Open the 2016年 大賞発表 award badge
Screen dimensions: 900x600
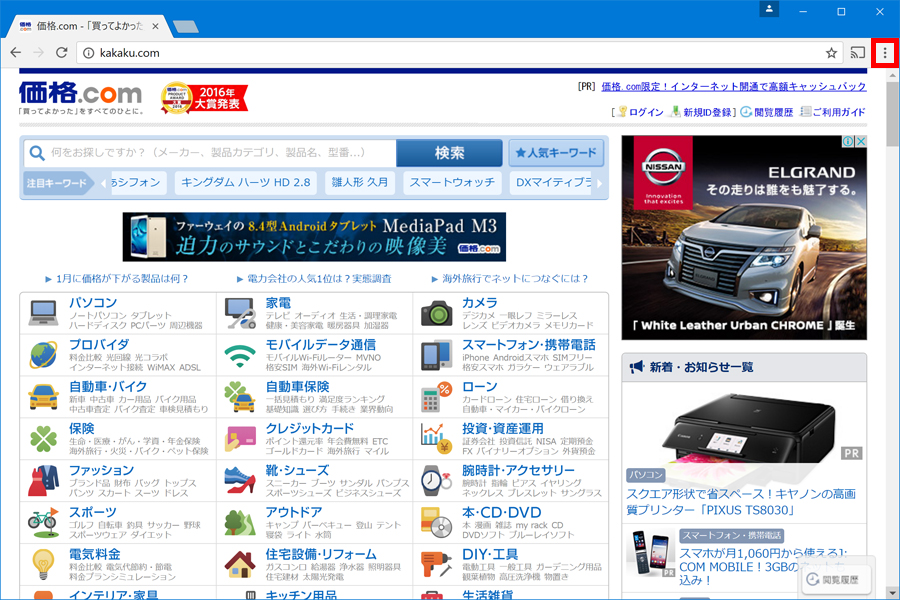pyautogui.click(x=204, y=98)
